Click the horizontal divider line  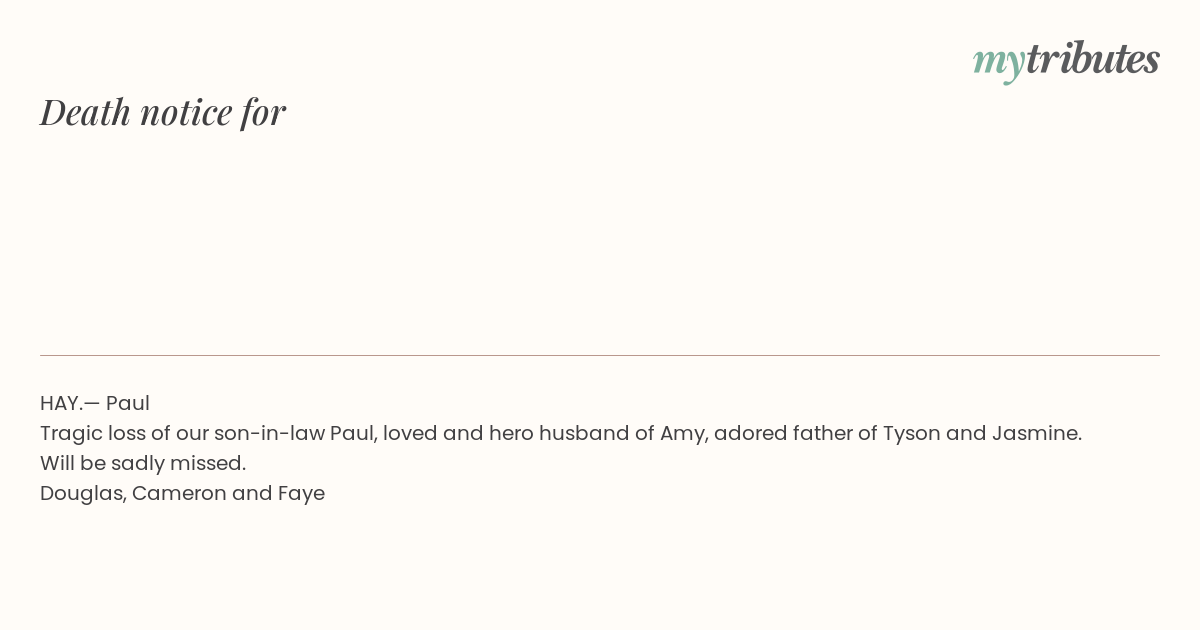(x=600, y=355)
